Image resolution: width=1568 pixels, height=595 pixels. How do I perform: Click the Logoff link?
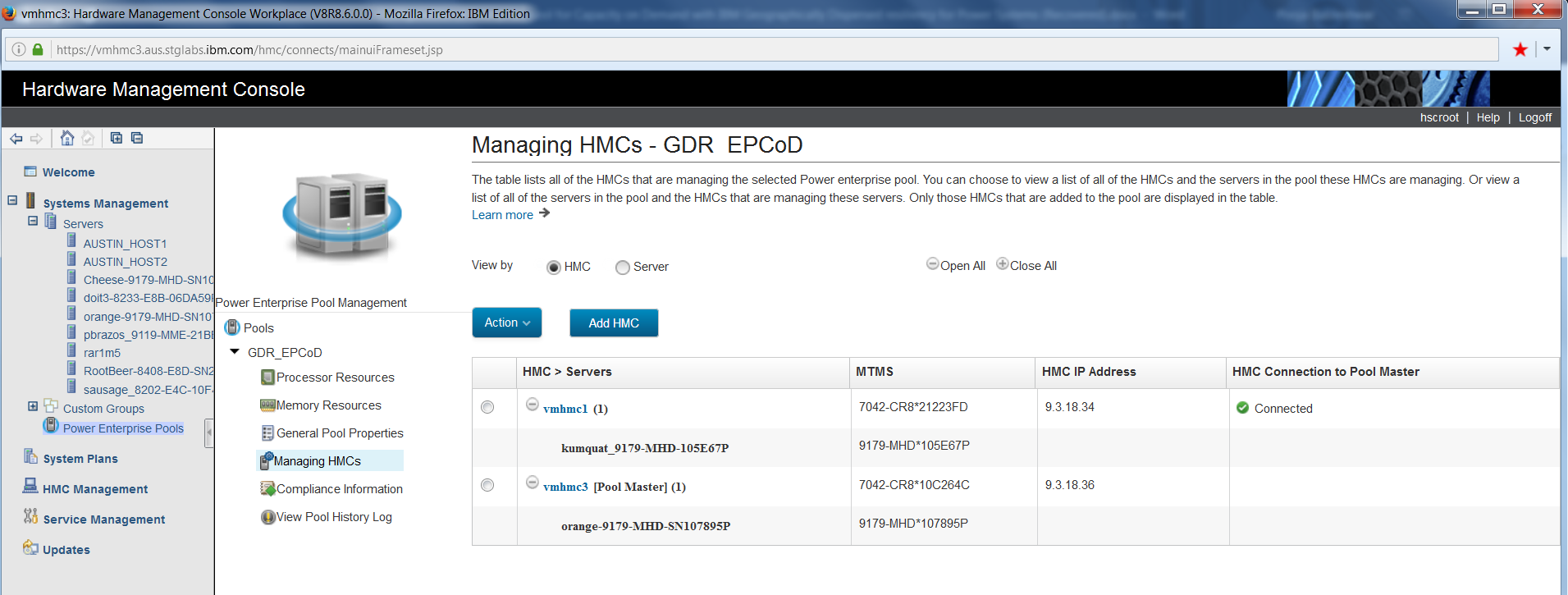pyautogui.click(x=1534, y=117)
